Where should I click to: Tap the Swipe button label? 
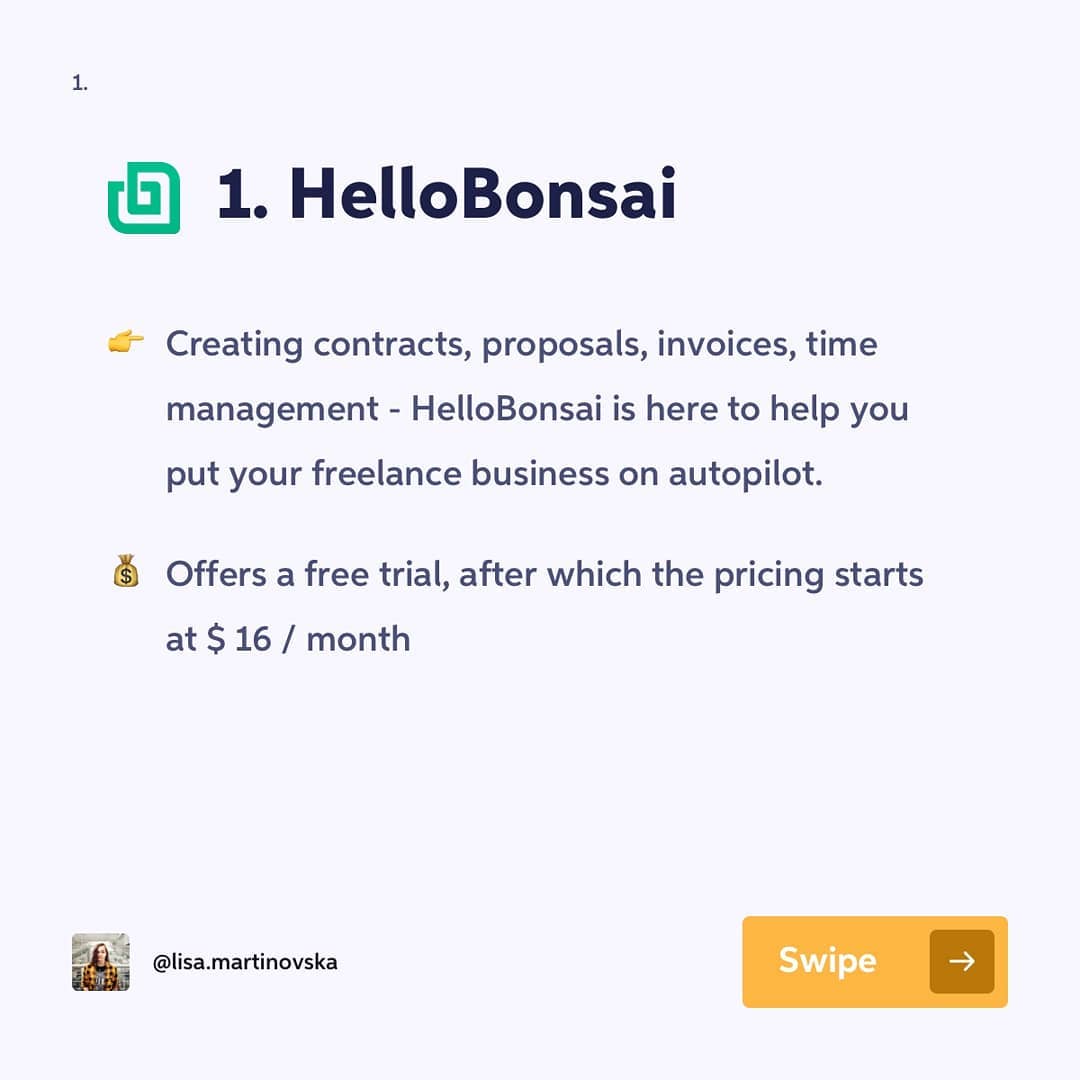point(827,961)
